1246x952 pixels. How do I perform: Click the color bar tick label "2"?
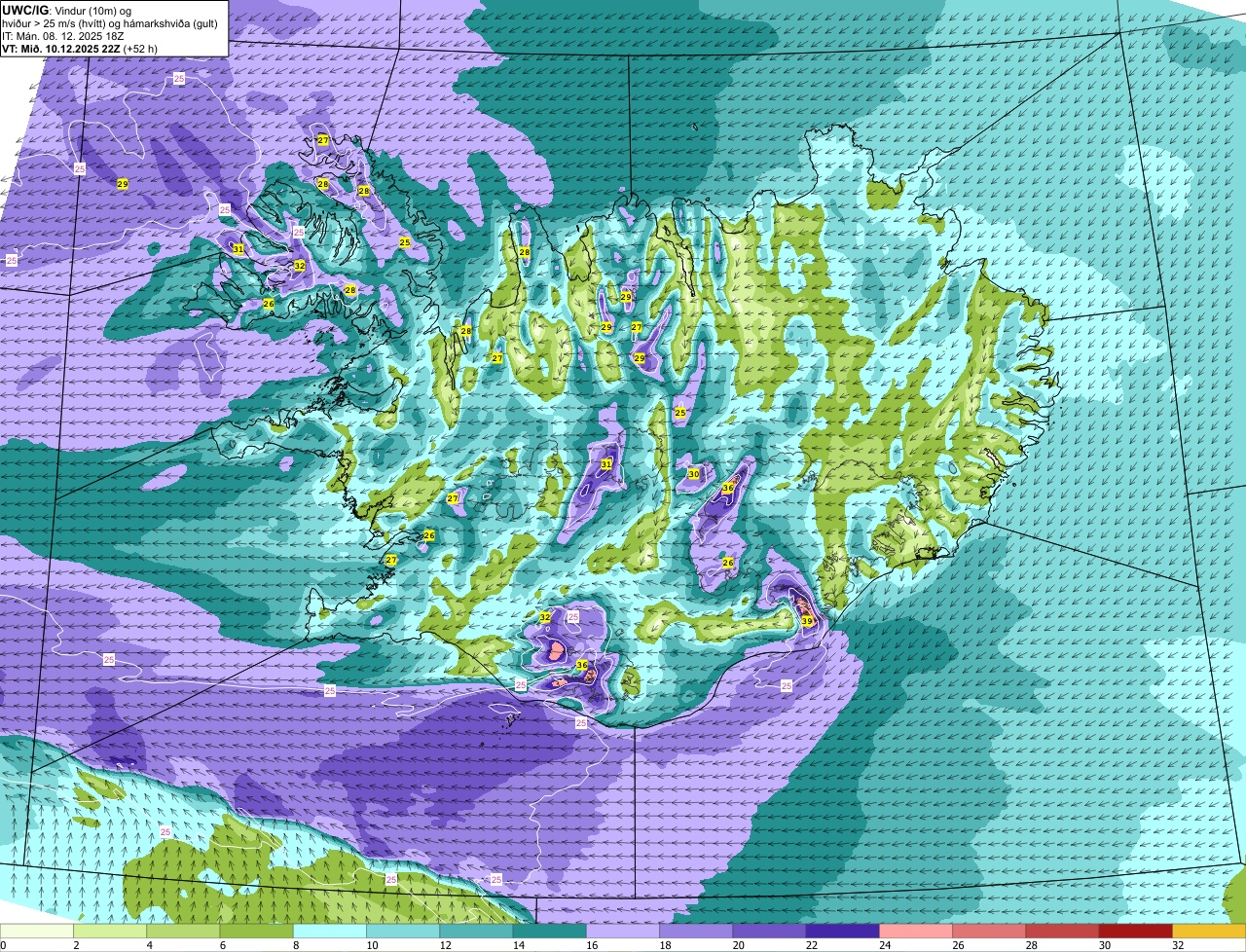coord(75,945)
